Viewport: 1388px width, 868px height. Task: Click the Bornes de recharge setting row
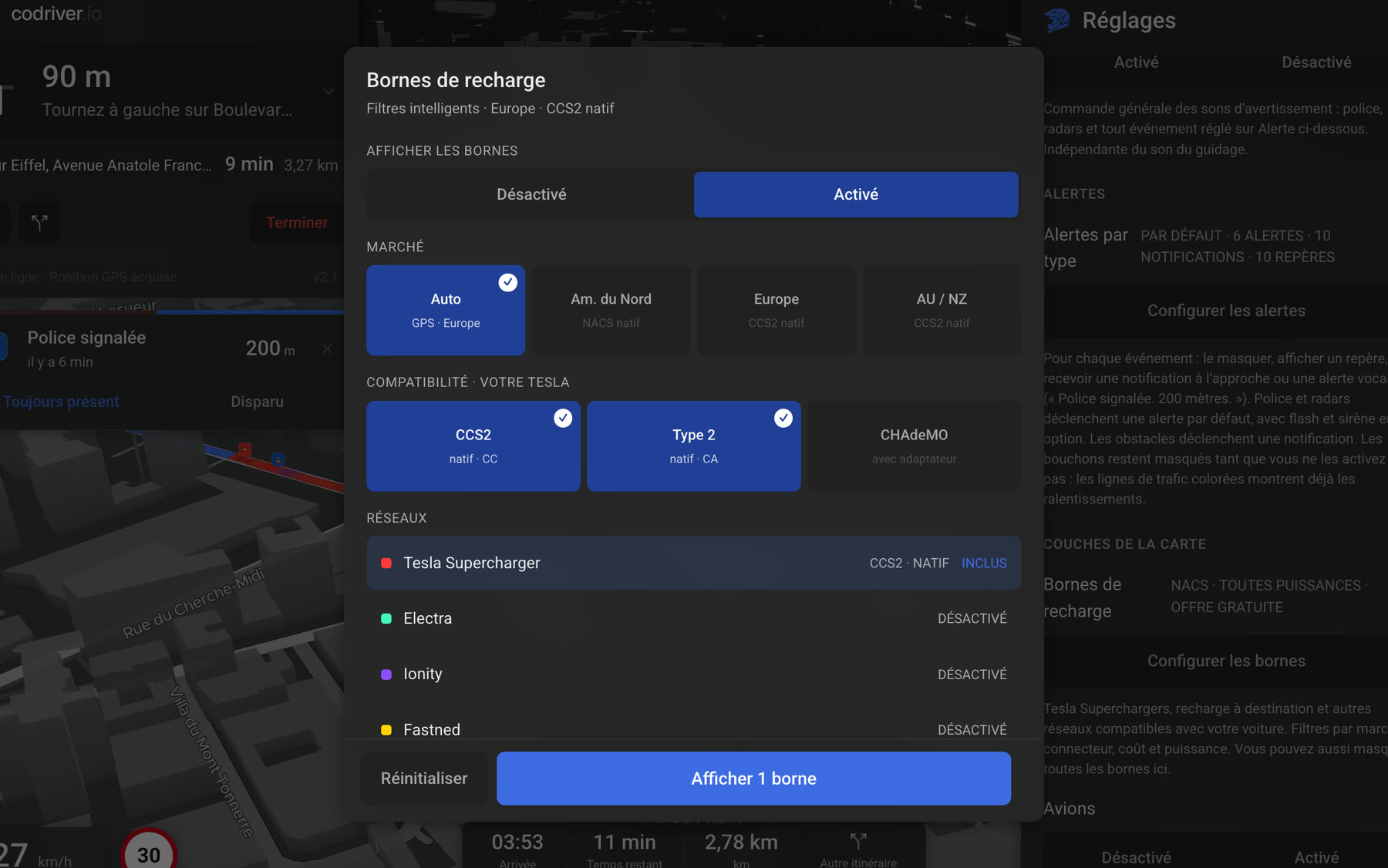coord(1216,597)
